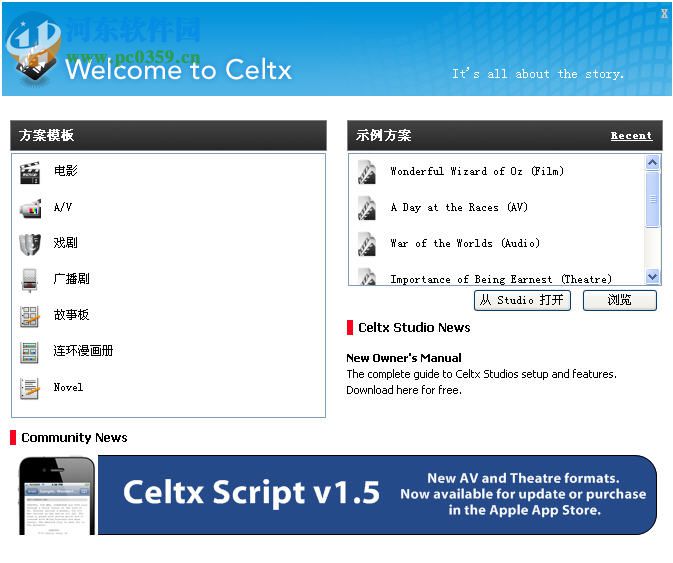Click the scroll down arrow in samples list
673x563 pixels.
pos(652,277)
